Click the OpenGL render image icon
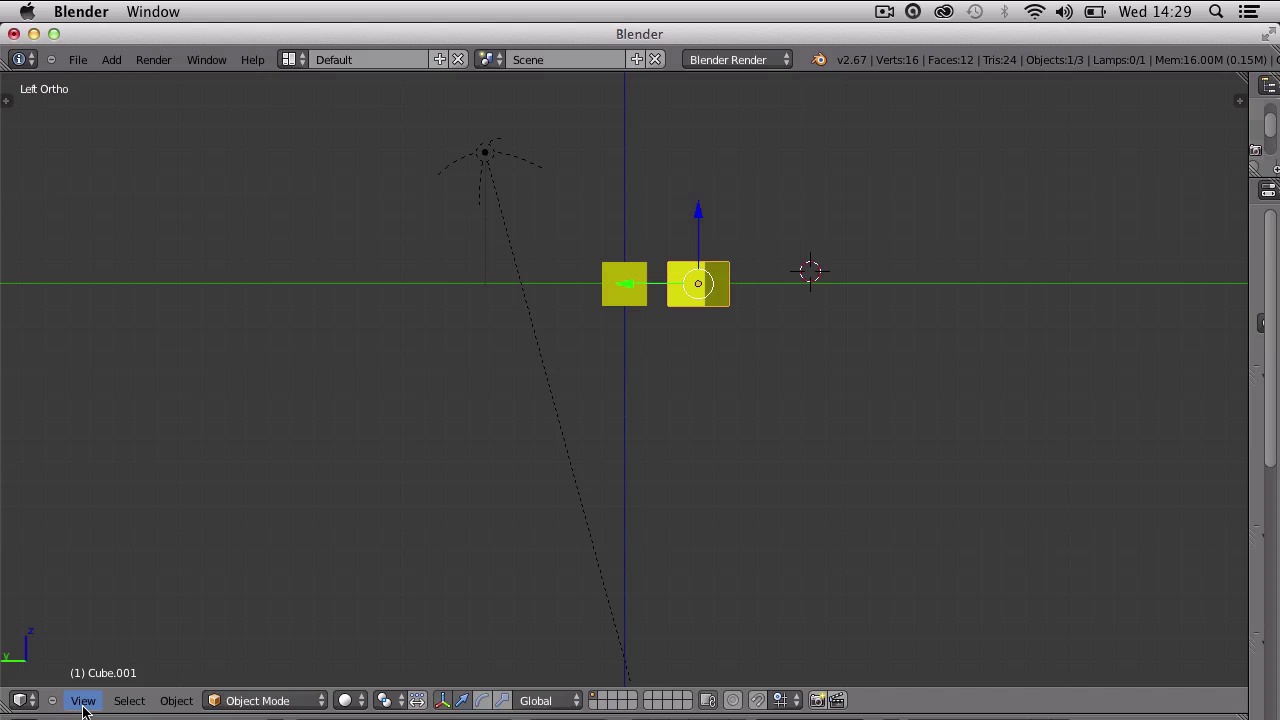 (817, 701)
